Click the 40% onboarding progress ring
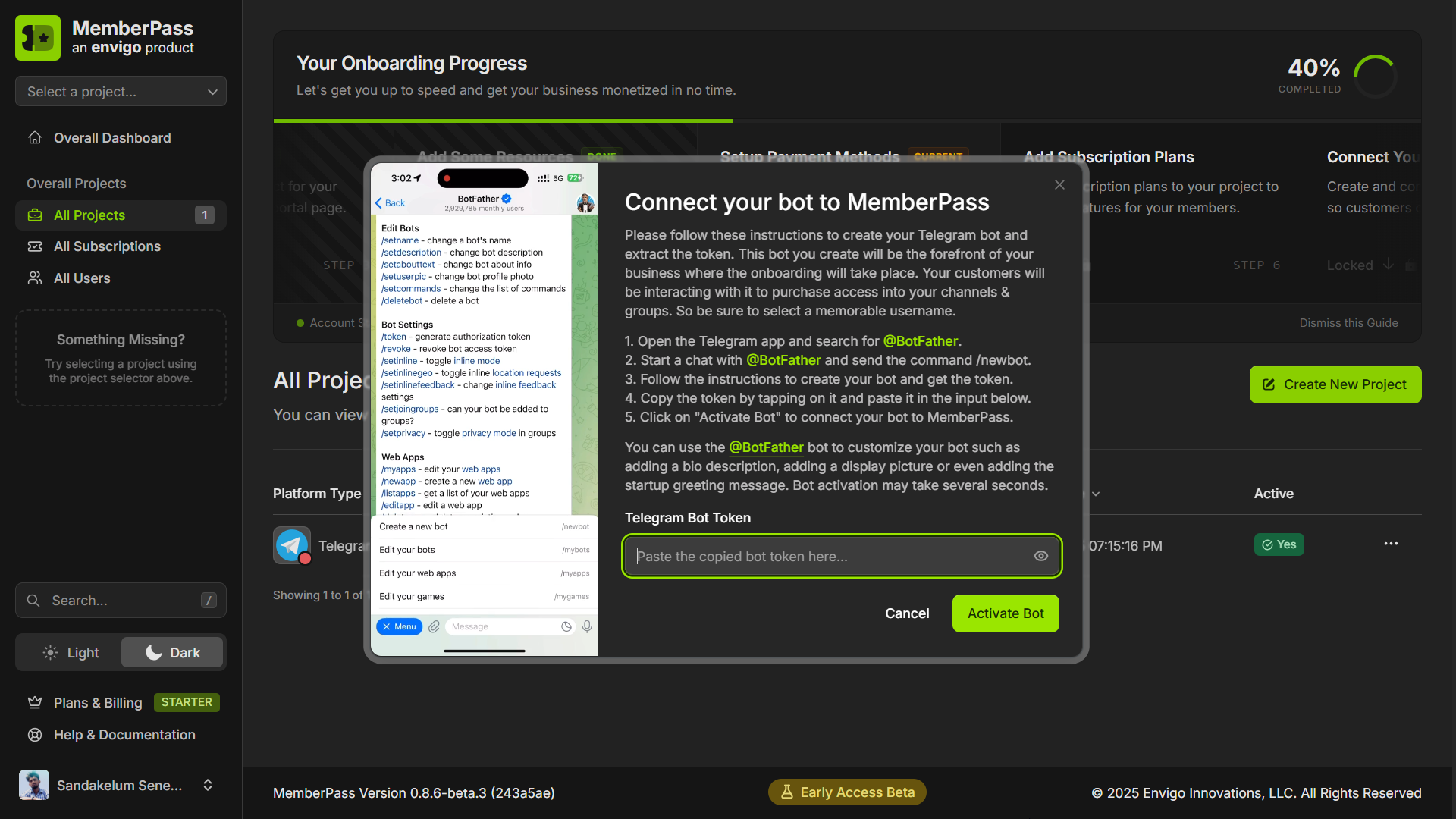1456x819 pixels. pyautogui.click(x=1375, y=76)
